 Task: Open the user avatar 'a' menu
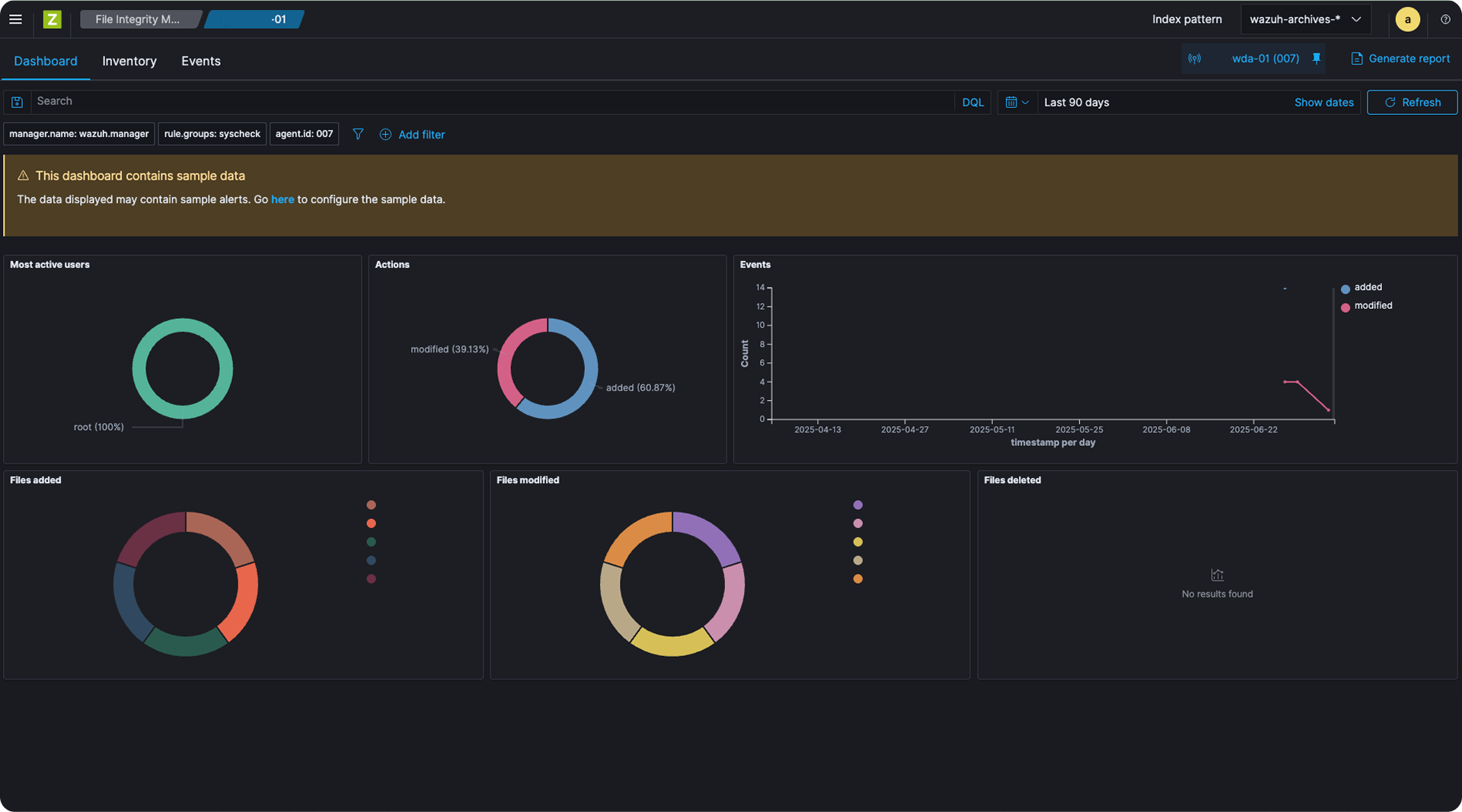(x=1407, y=20)
